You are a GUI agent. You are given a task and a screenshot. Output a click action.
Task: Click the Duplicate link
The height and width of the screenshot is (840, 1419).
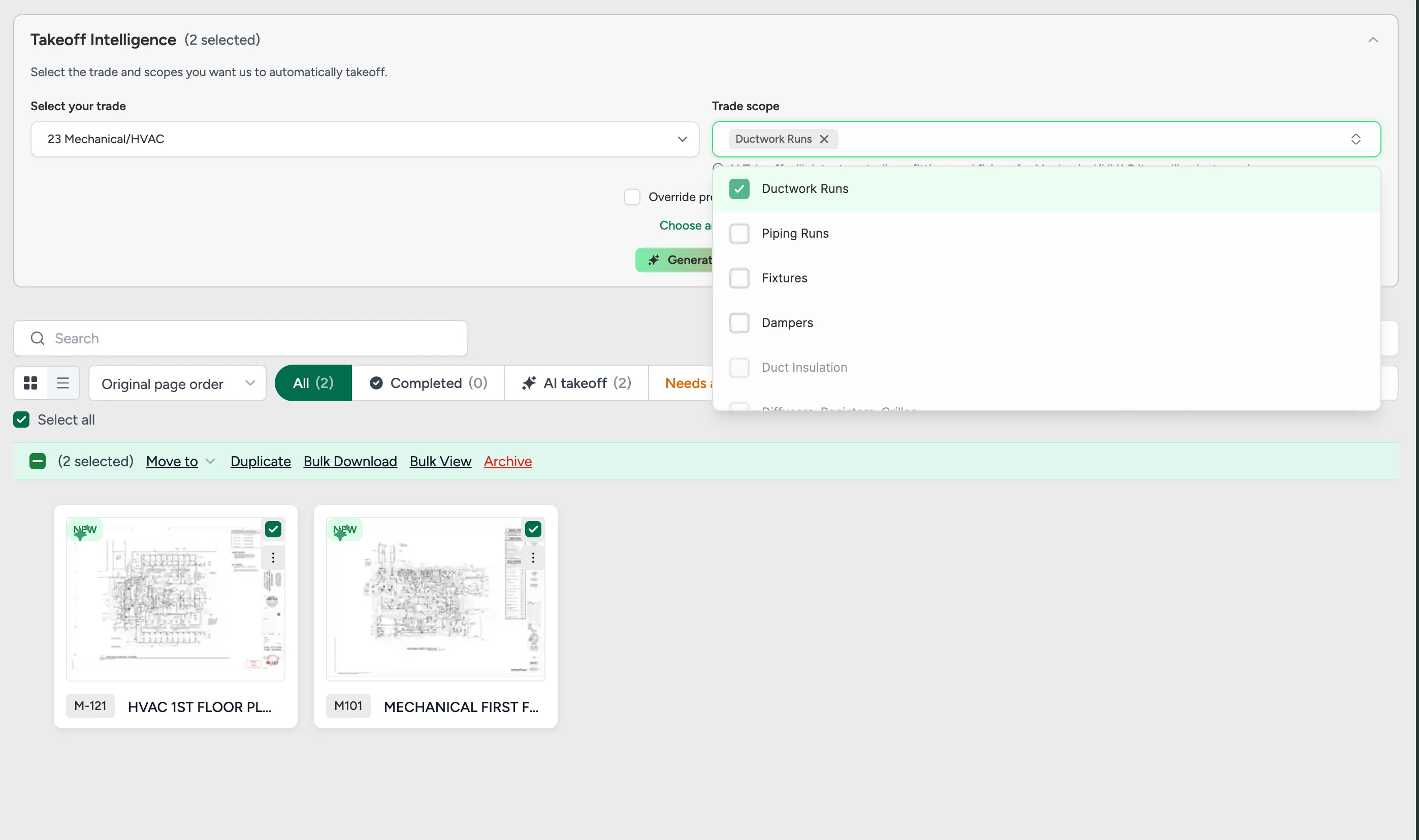pyautogui.click(x=261, y=461)
